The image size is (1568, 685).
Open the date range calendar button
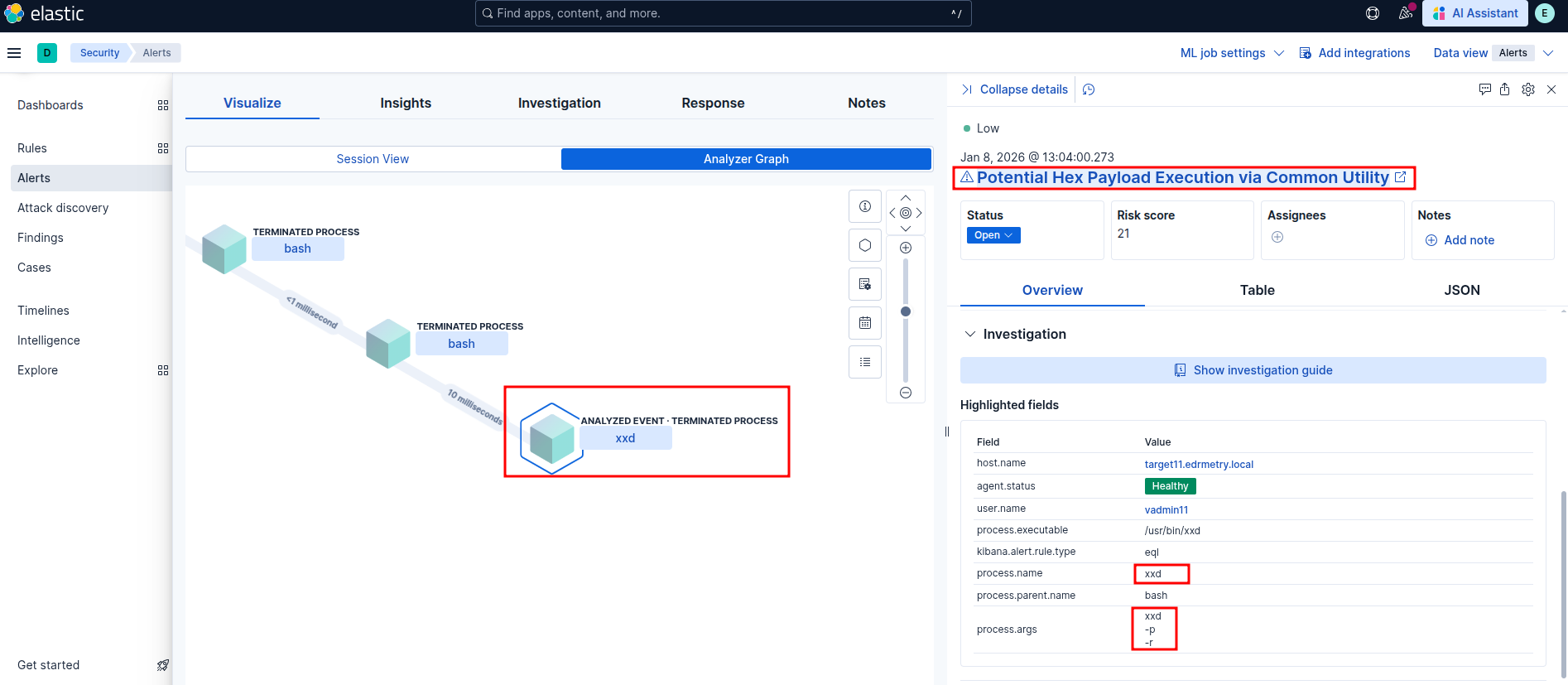click(x=864, y=323)
